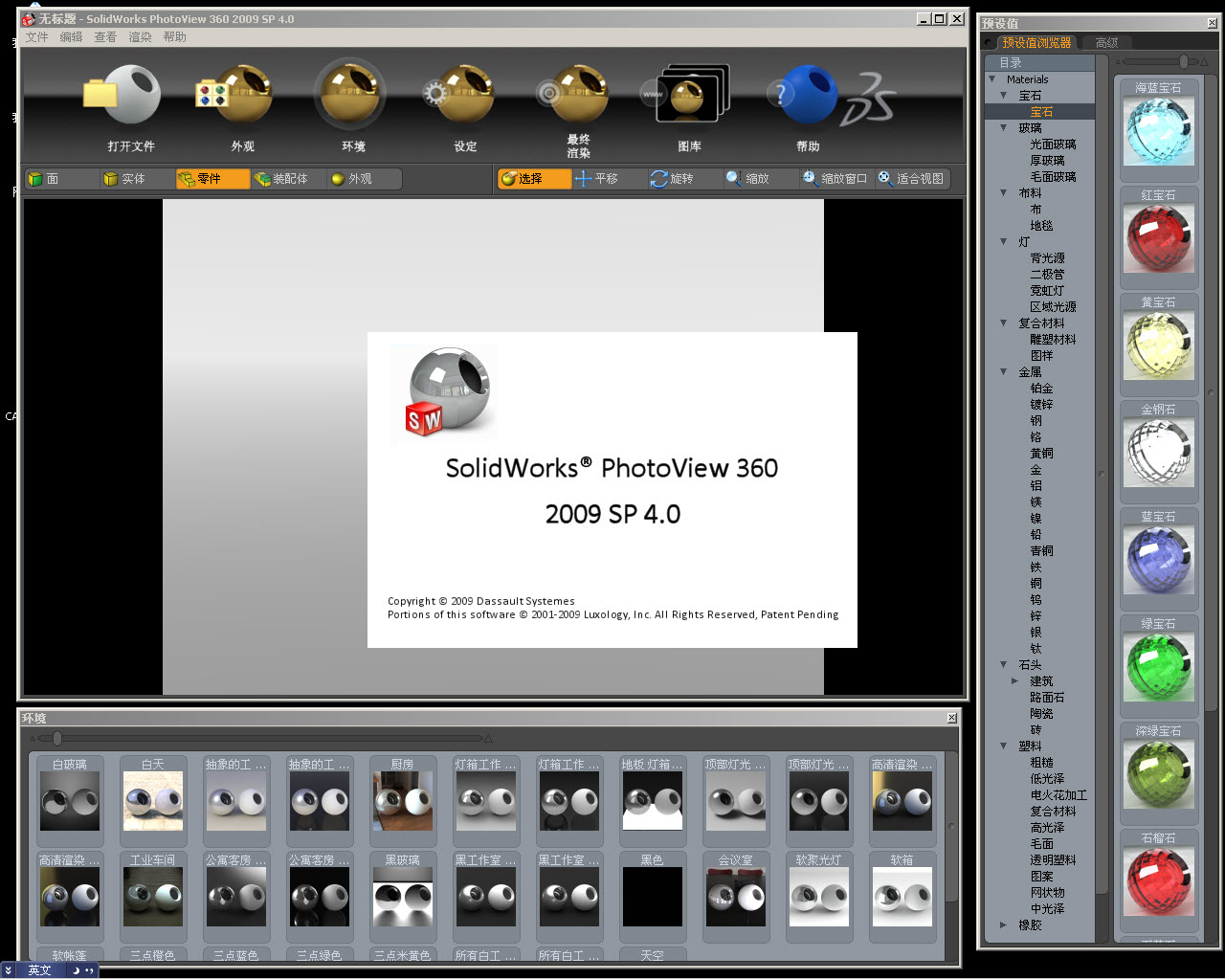
Task: Open the 编辑 menu
Action: [x=72, y=37]
